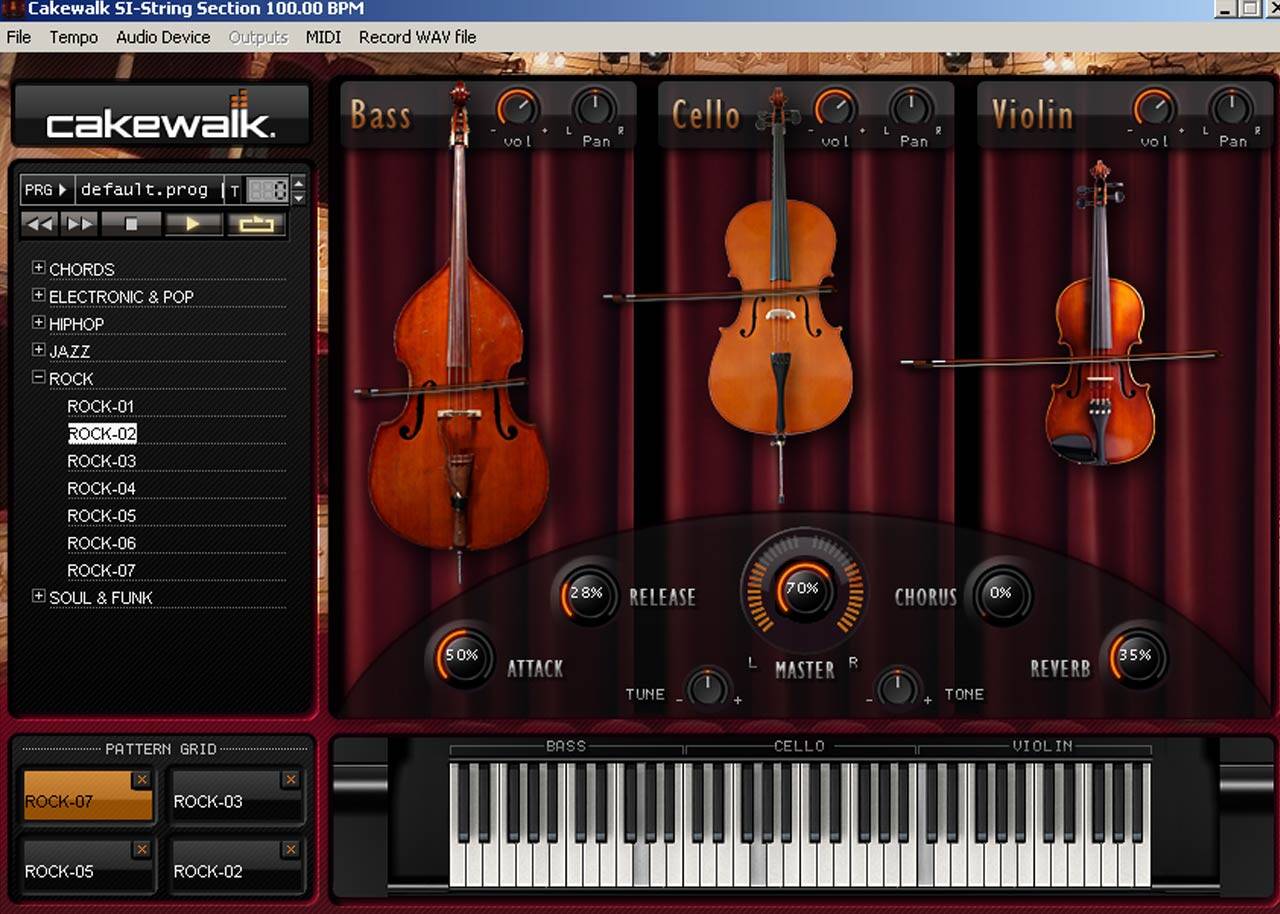Open the Record WAV file menu

click(417, 37)
